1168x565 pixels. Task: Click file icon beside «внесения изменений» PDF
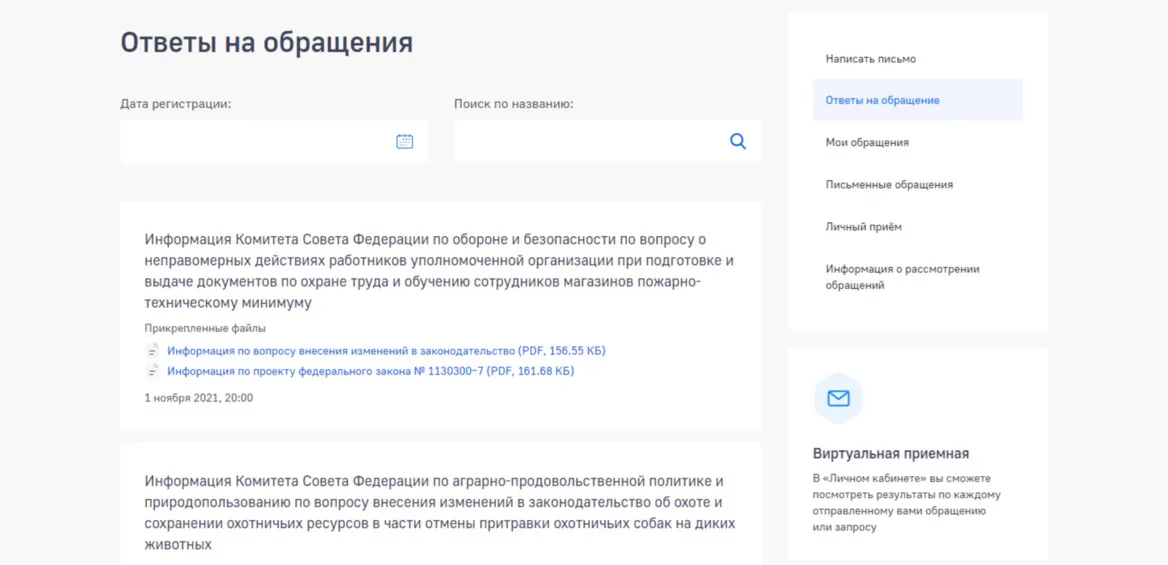click(x=152, y=350)
